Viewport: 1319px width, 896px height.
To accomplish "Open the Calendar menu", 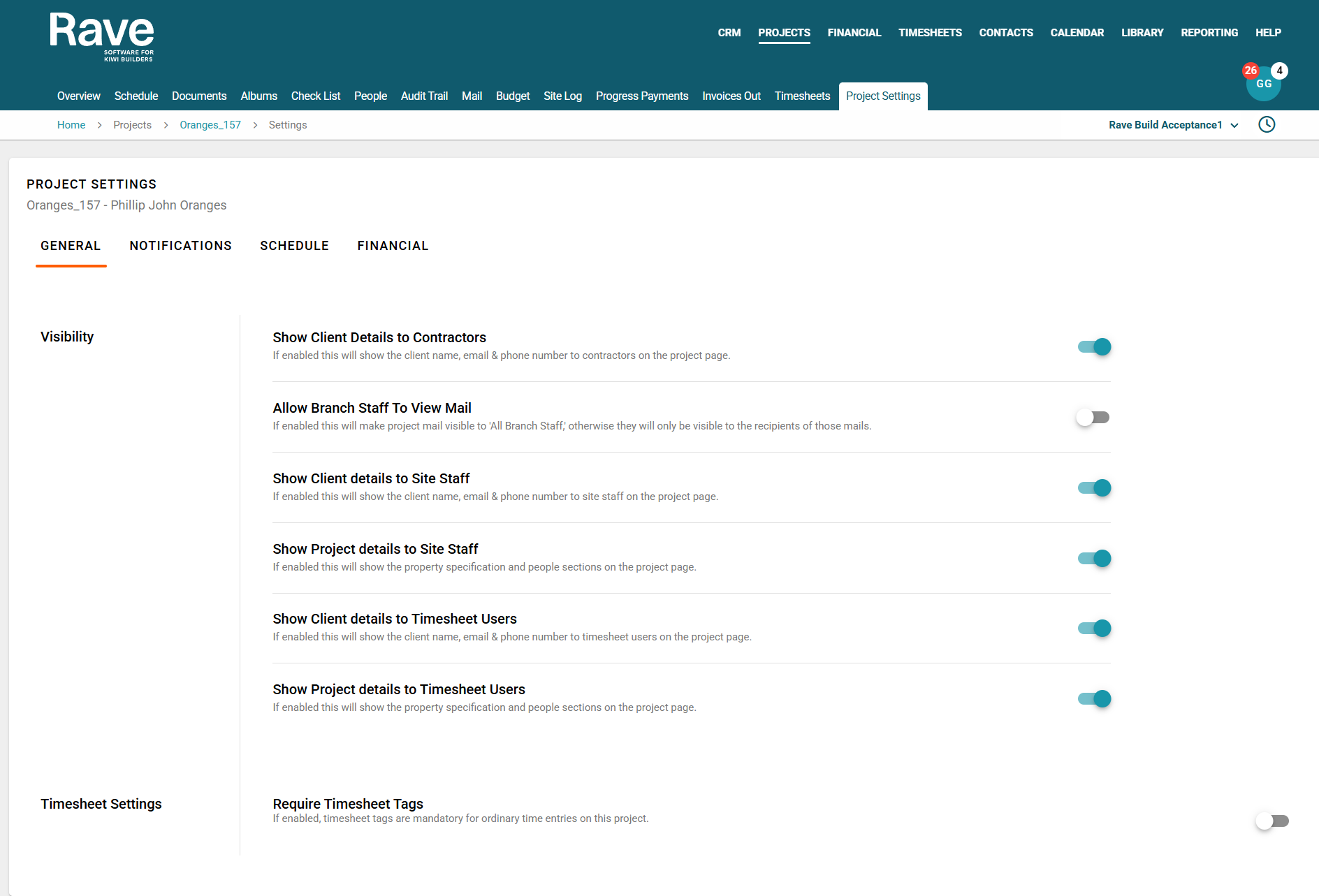I will click(1077, 33).
